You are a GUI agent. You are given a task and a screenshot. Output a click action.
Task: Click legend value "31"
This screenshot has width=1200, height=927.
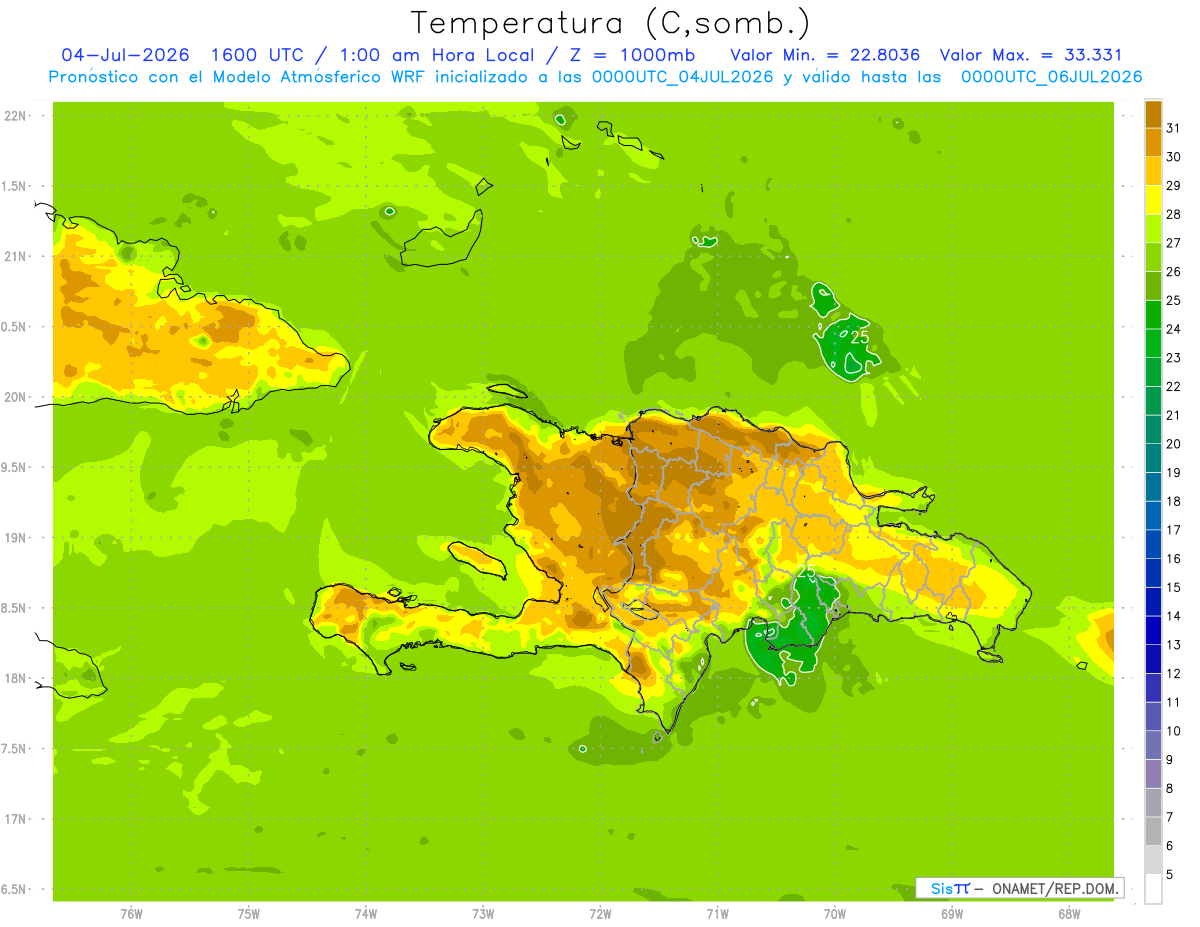(1174, 127)
